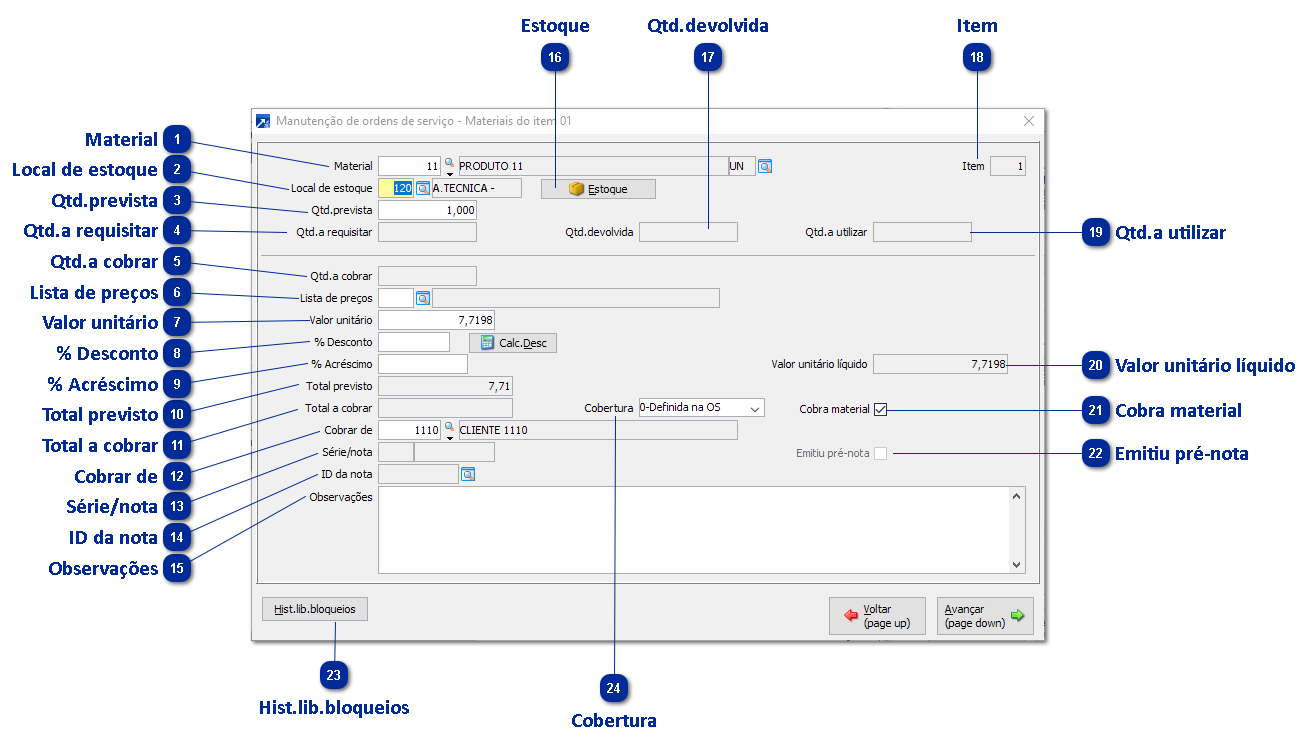This screenshot has height=749, width=1311.
Task: Toggle the Cobra material checkbox
Action: 880,409
